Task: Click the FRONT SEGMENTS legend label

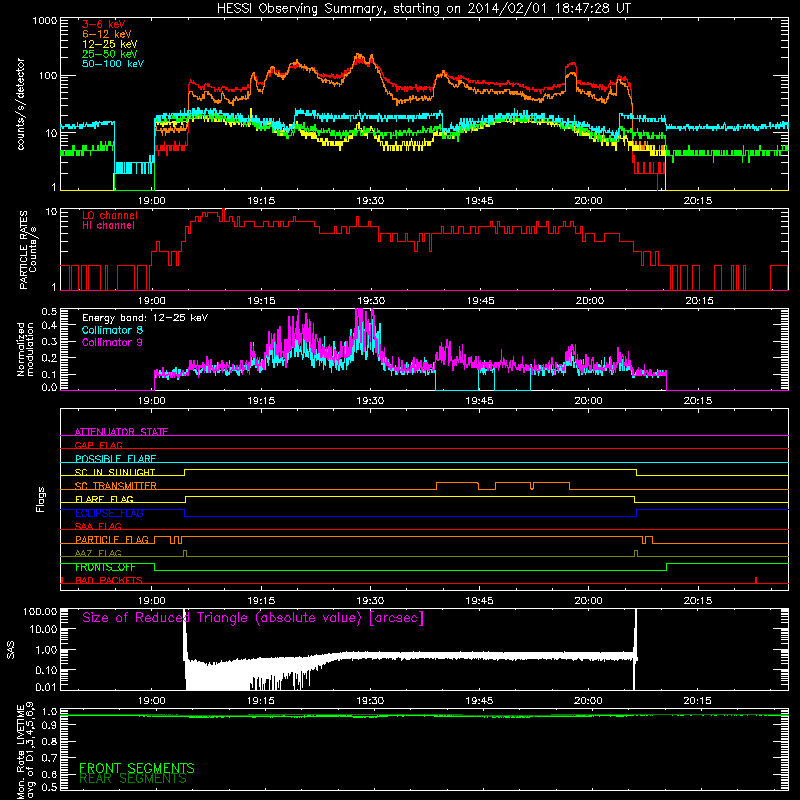Action: coord(137,768)
